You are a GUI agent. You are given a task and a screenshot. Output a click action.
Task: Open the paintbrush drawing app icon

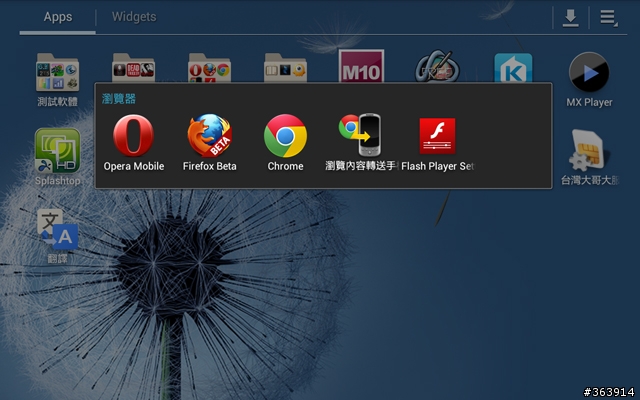(437, 67)
